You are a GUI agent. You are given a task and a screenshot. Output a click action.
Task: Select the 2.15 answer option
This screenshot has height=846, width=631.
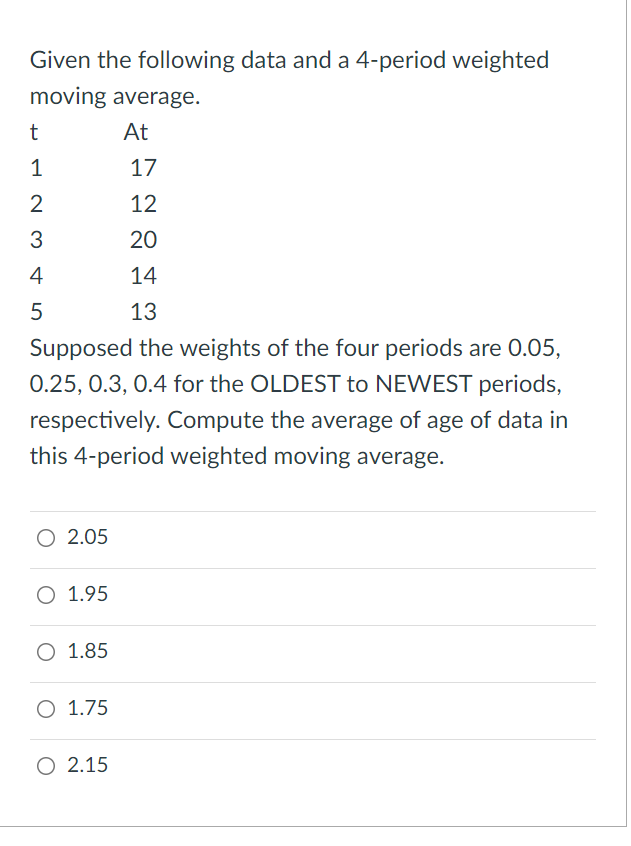tap(44, 766)
